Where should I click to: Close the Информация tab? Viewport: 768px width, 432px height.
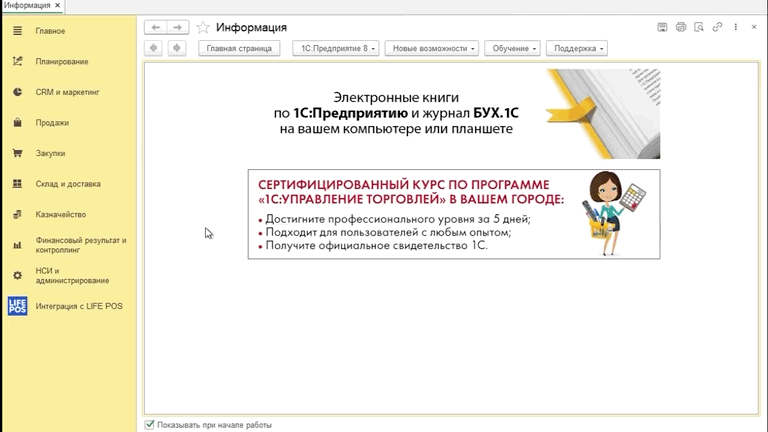(57, 5)
